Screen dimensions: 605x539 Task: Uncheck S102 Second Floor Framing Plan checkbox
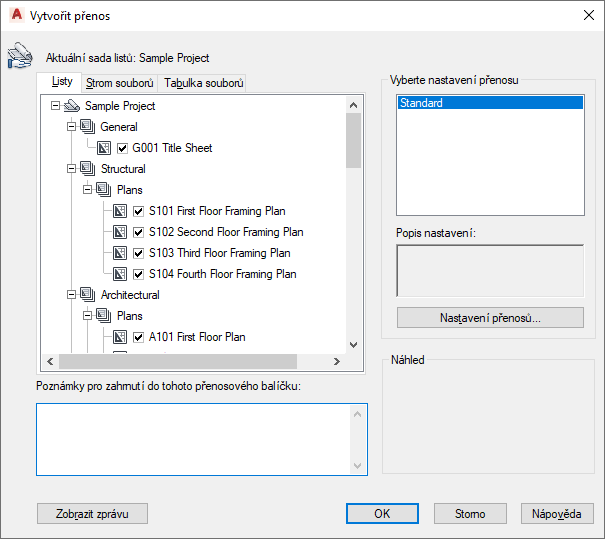pos(139,232)
